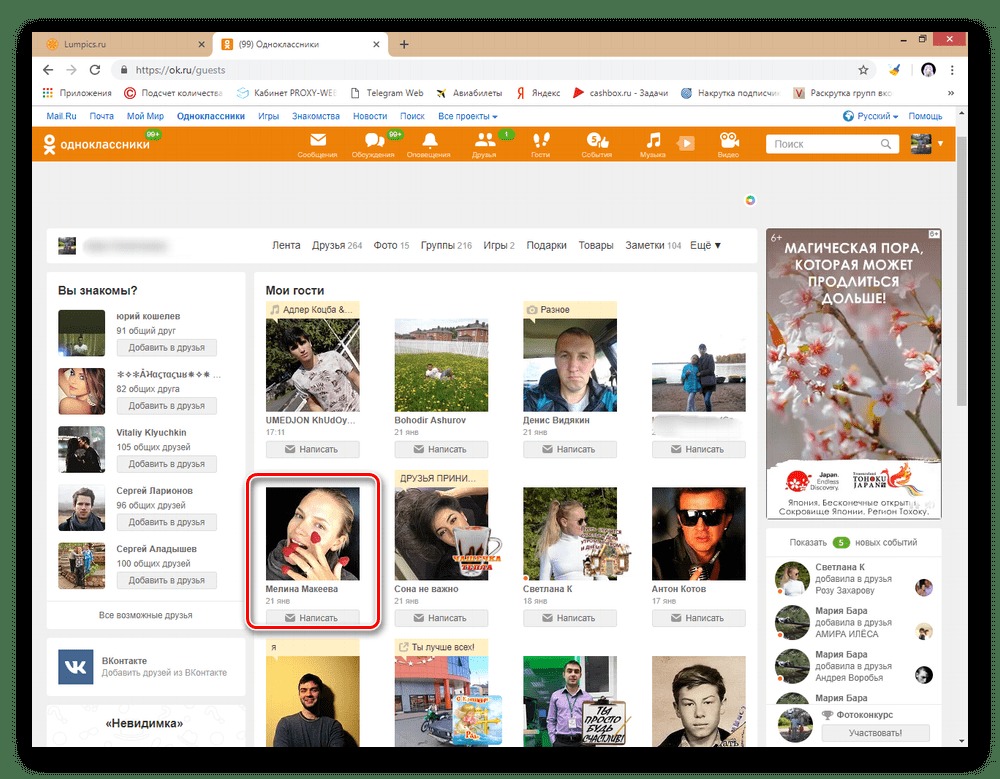Show 5 new events link
Screen dimensions: 1000x779
click(853, 542)
